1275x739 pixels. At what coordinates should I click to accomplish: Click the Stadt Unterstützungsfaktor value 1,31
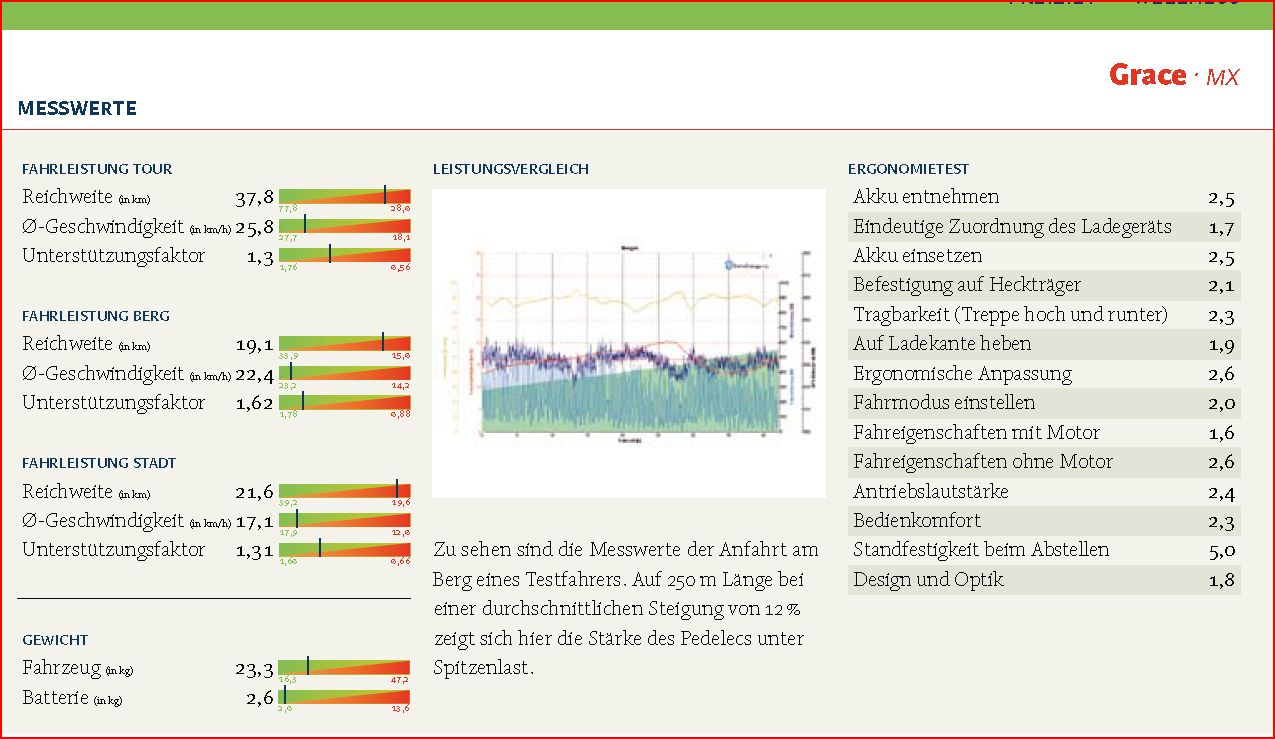(x=255, y=551)
